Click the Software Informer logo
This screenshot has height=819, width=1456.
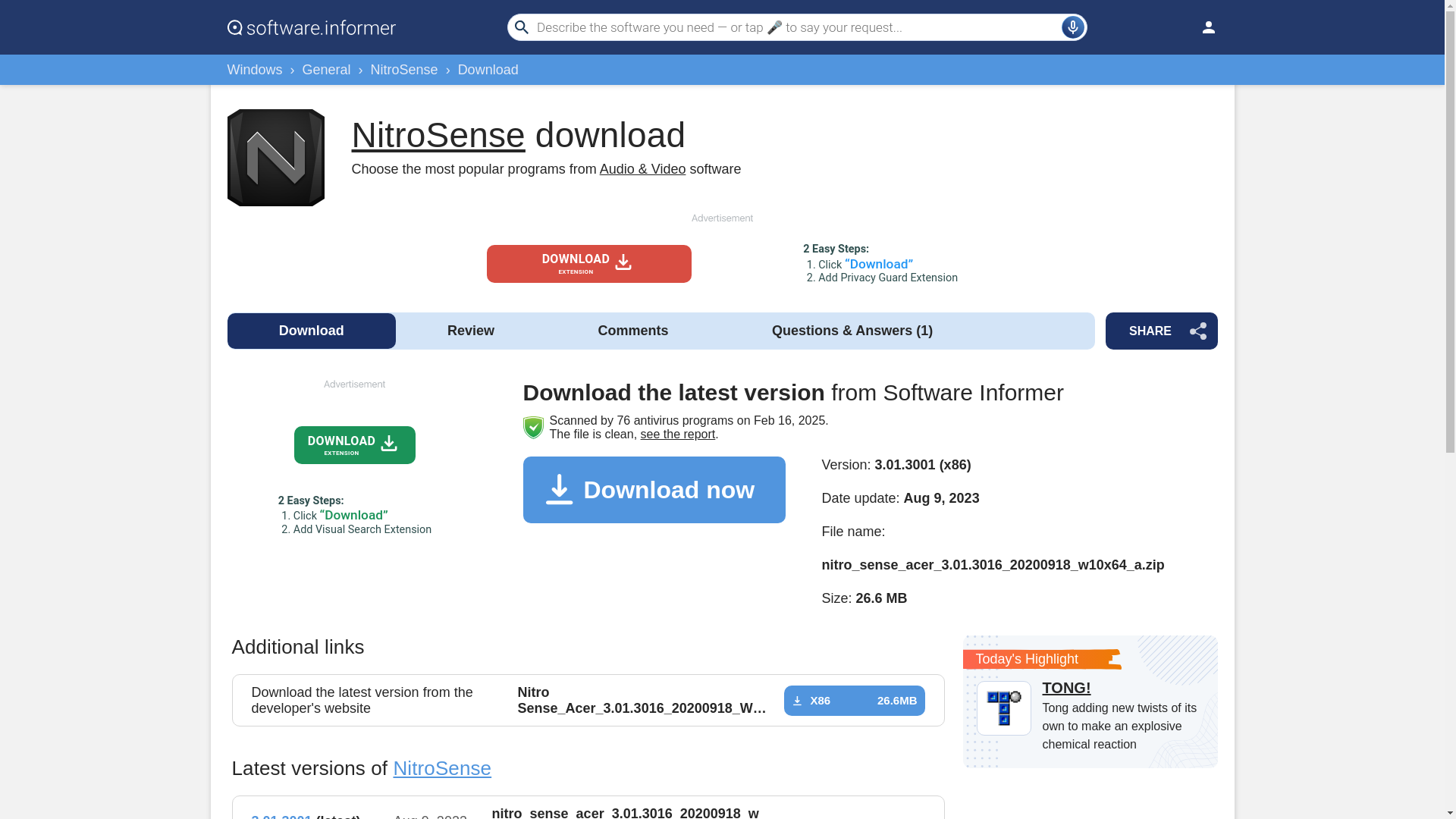point(312,27)
